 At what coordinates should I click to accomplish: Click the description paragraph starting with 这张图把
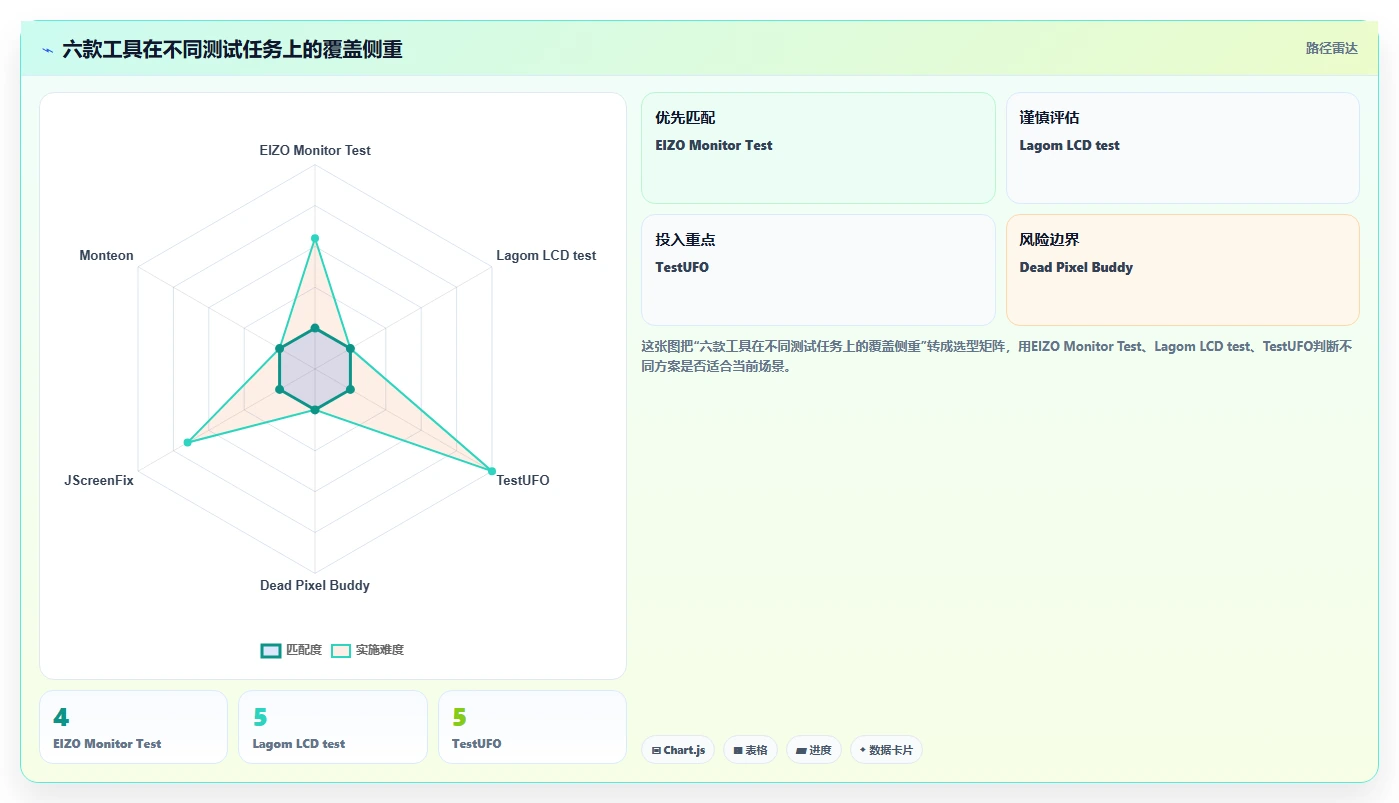997,356
